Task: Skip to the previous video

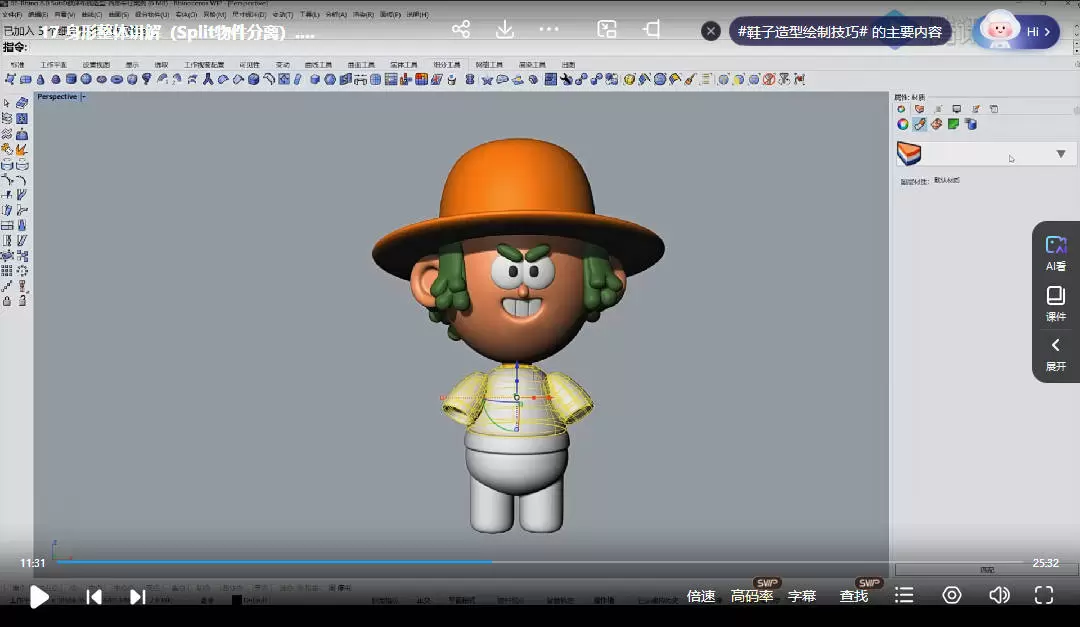Action: (x=94, y=597)
